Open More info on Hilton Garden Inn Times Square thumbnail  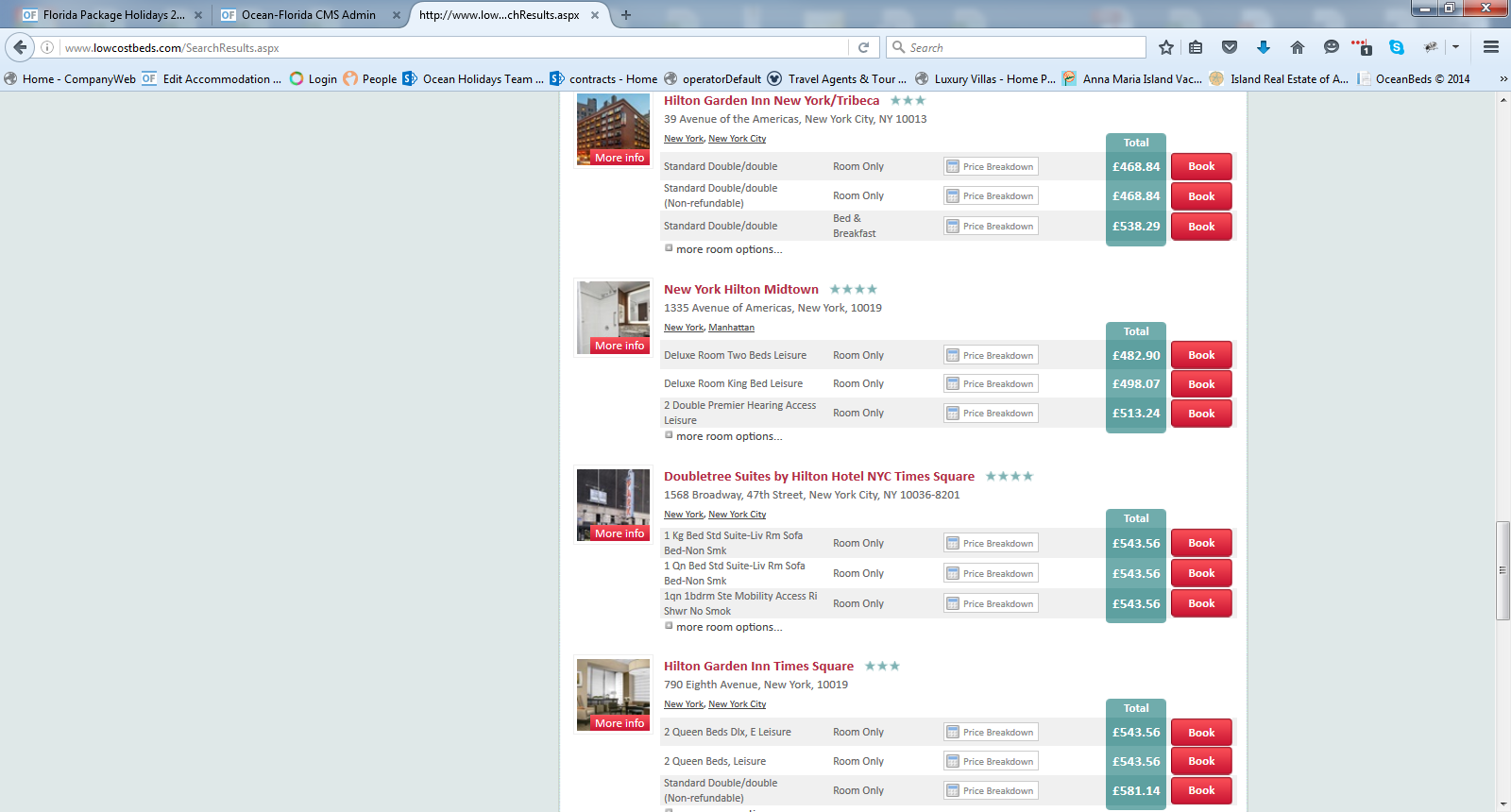(620, 723)
